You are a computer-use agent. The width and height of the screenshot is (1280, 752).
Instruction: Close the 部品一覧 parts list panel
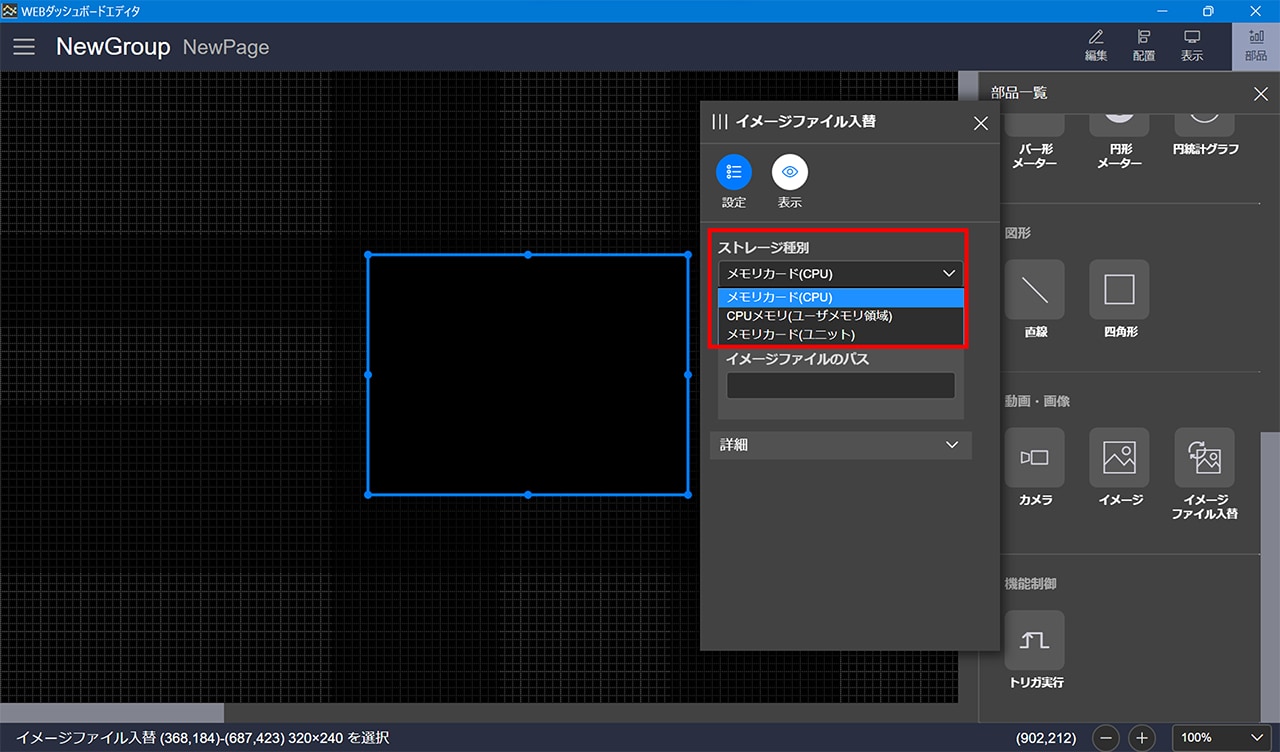[x=1260, y=94]
